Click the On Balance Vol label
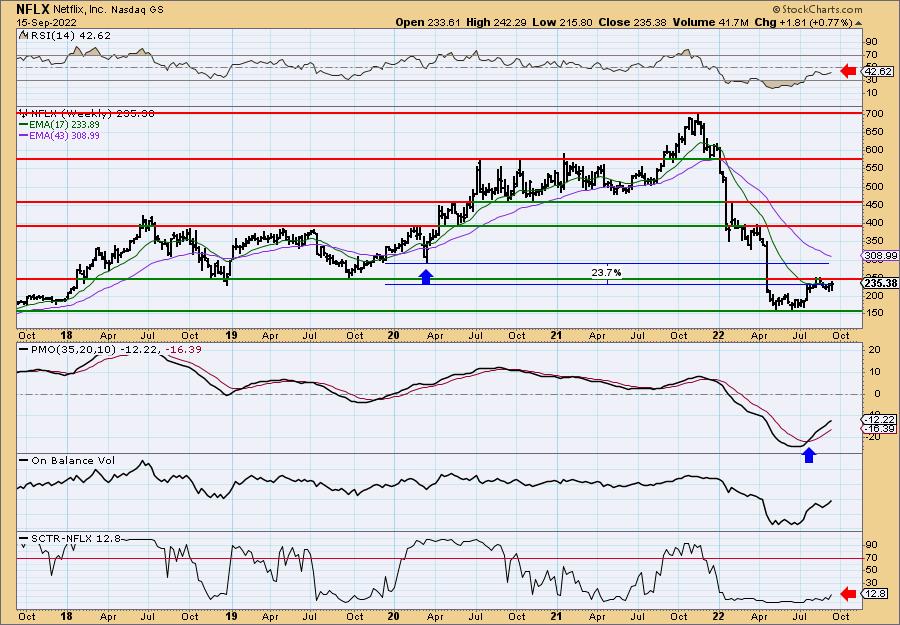Viewport: 900px width, 625px height. (x=72, y=460)
